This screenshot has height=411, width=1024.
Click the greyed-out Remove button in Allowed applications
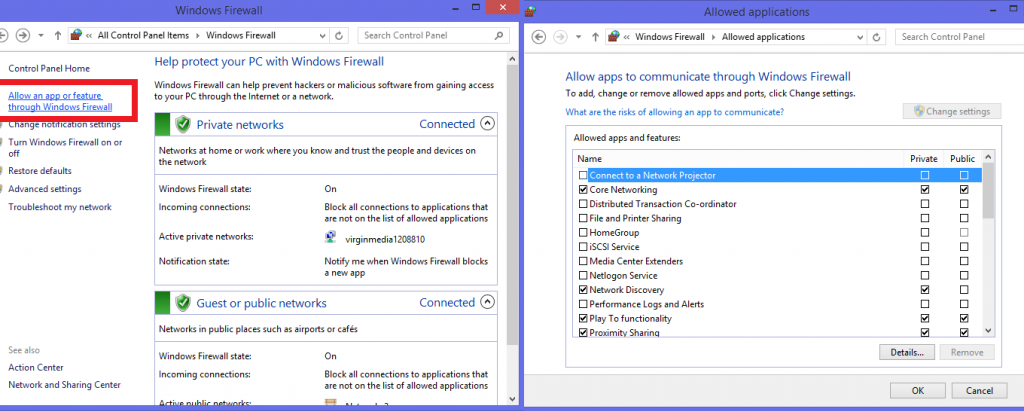[x=967, y=352]
